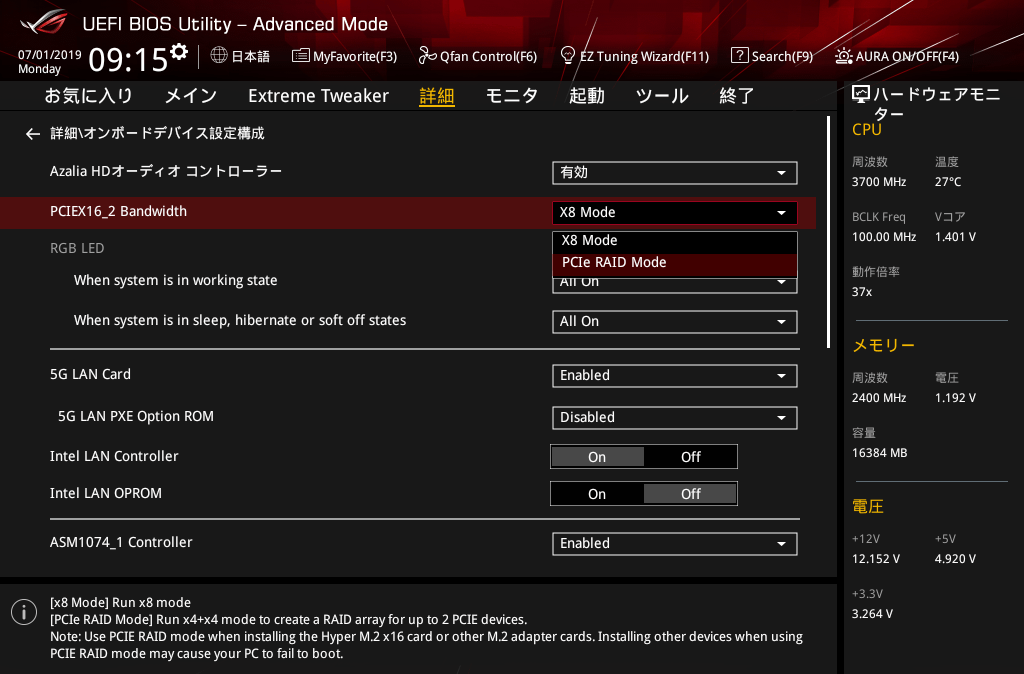Click the working state RGB LED label
The height and width of the screenshot is (674, 1024).
176,281
